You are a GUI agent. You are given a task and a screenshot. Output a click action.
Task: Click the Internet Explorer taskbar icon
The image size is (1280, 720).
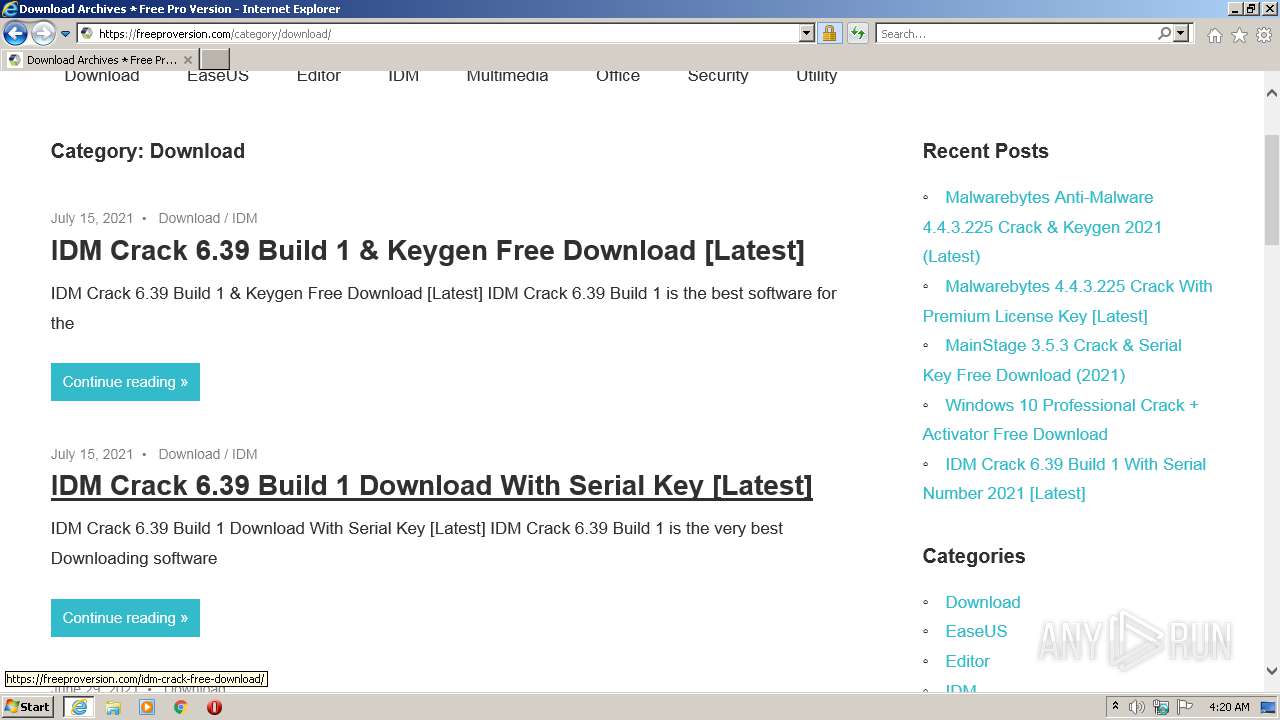[x=78, y=707]
